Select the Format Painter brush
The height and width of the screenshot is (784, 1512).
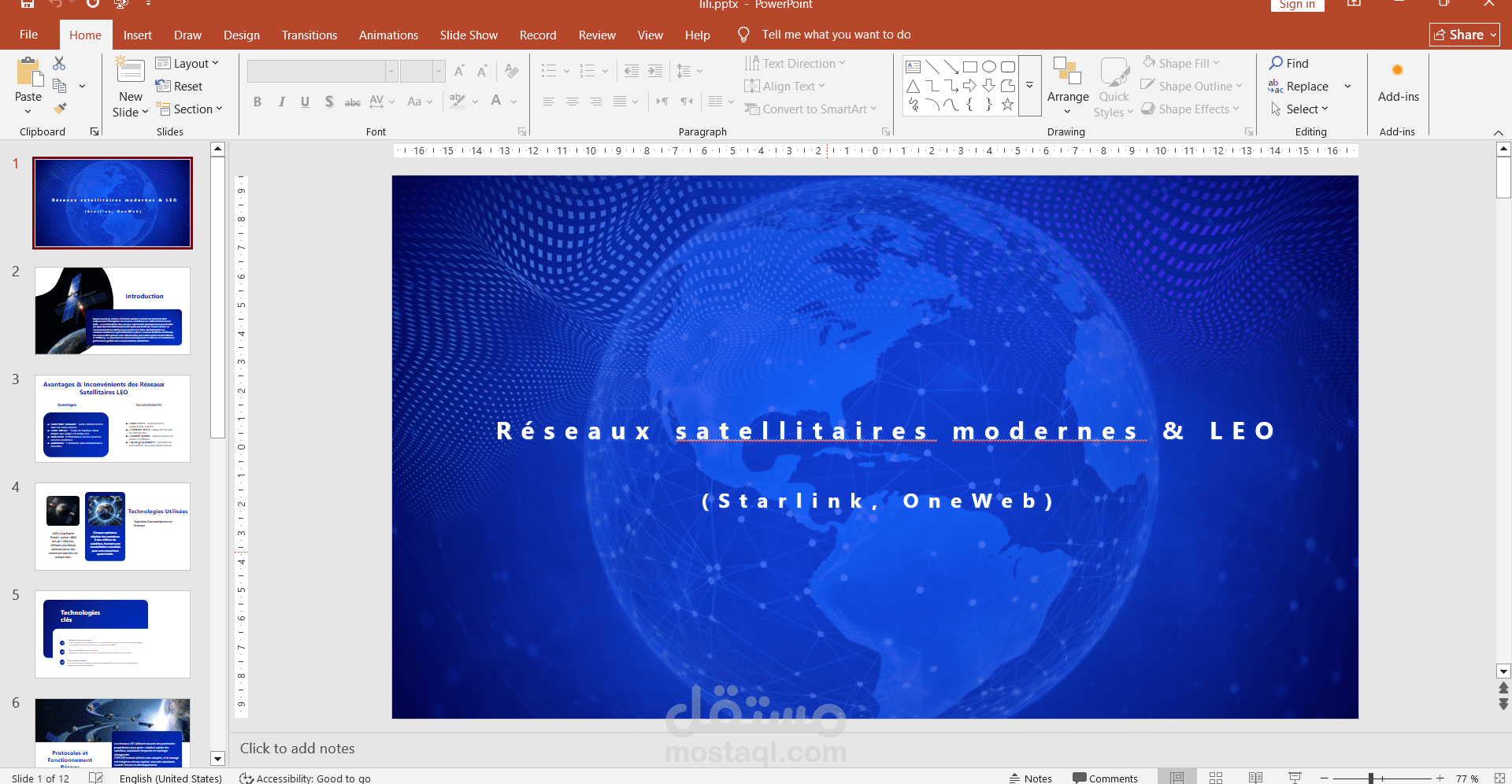59,108
